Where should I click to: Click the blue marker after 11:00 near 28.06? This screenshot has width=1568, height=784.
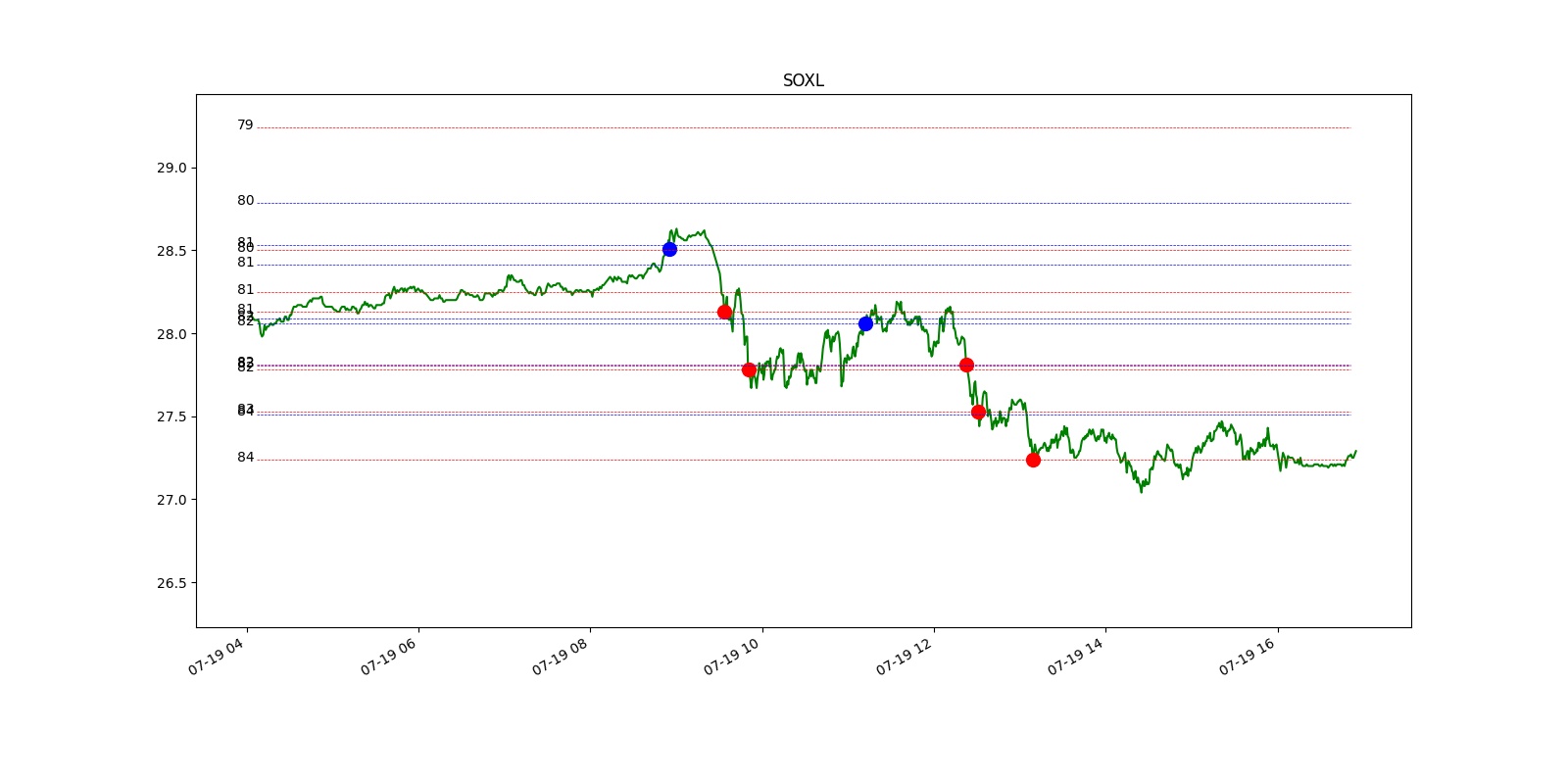click(x=865, y=323)
